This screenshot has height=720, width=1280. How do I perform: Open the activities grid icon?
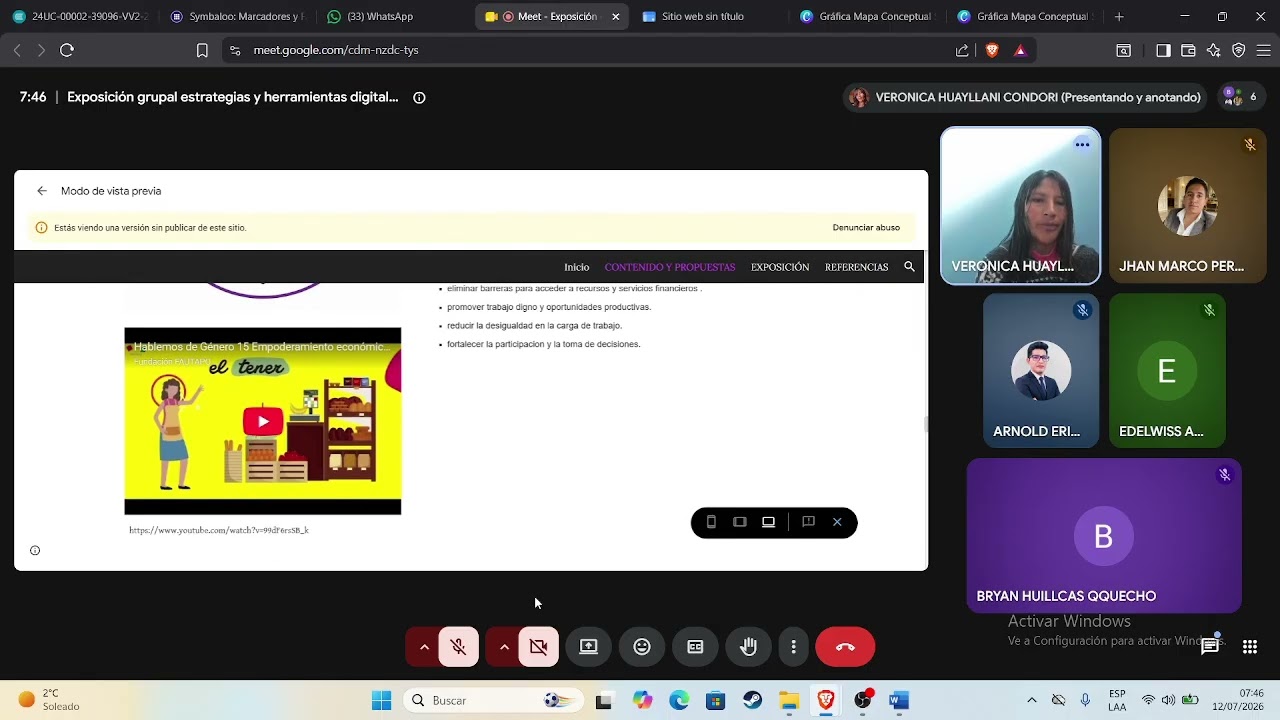point(1250,647)
